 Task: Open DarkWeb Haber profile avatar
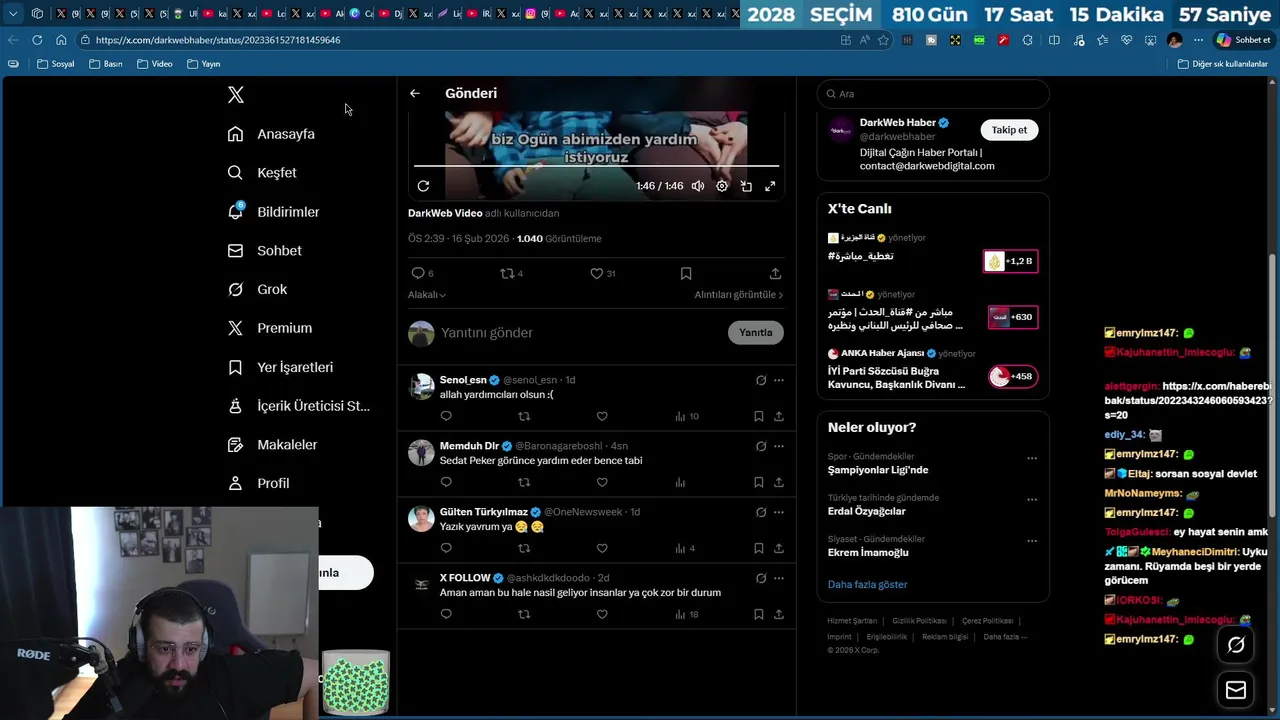point(841,130)
